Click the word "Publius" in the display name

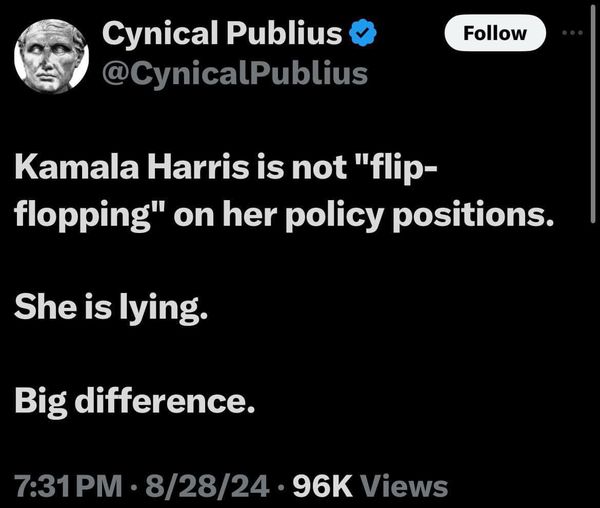(x=284, y=33)
